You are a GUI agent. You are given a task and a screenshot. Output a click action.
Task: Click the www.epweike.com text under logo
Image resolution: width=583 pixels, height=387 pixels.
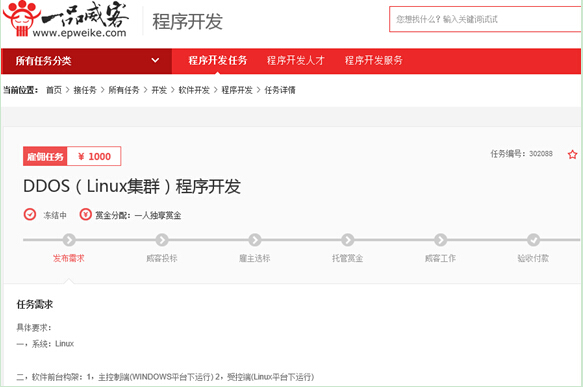pyautogui.click(x=79, y=33)
